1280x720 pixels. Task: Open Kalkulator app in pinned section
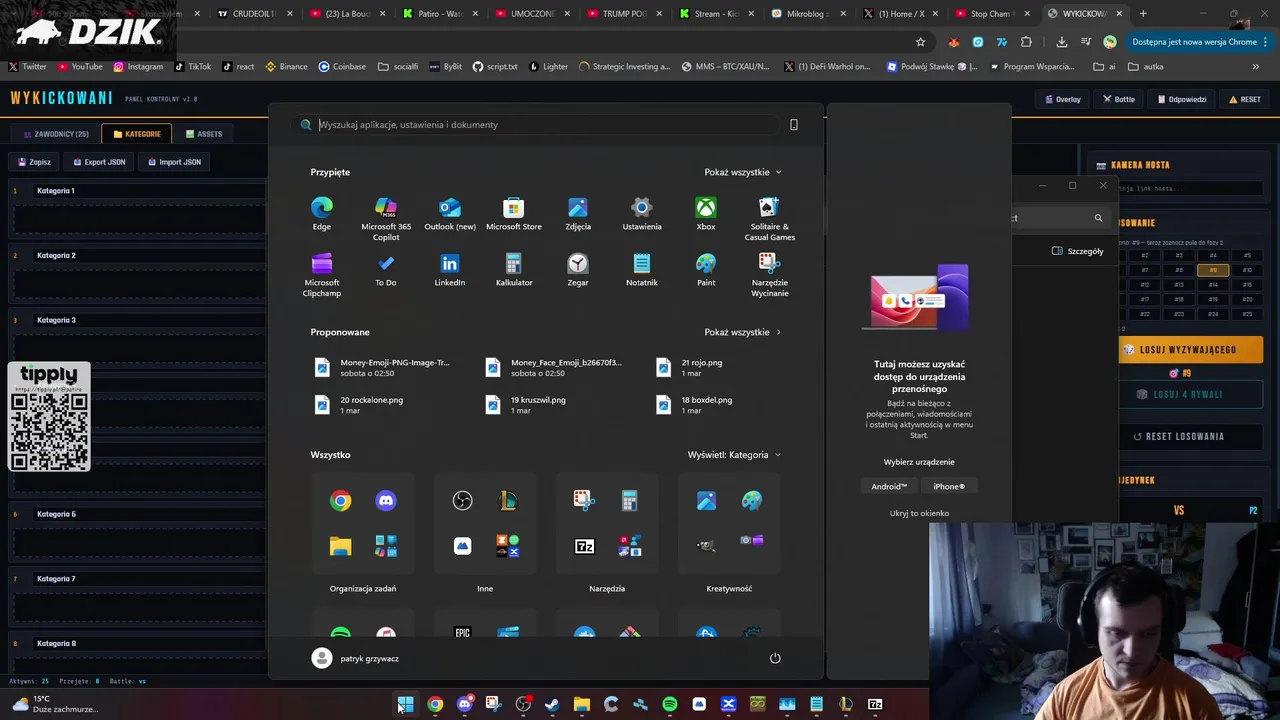pos(514,269)
